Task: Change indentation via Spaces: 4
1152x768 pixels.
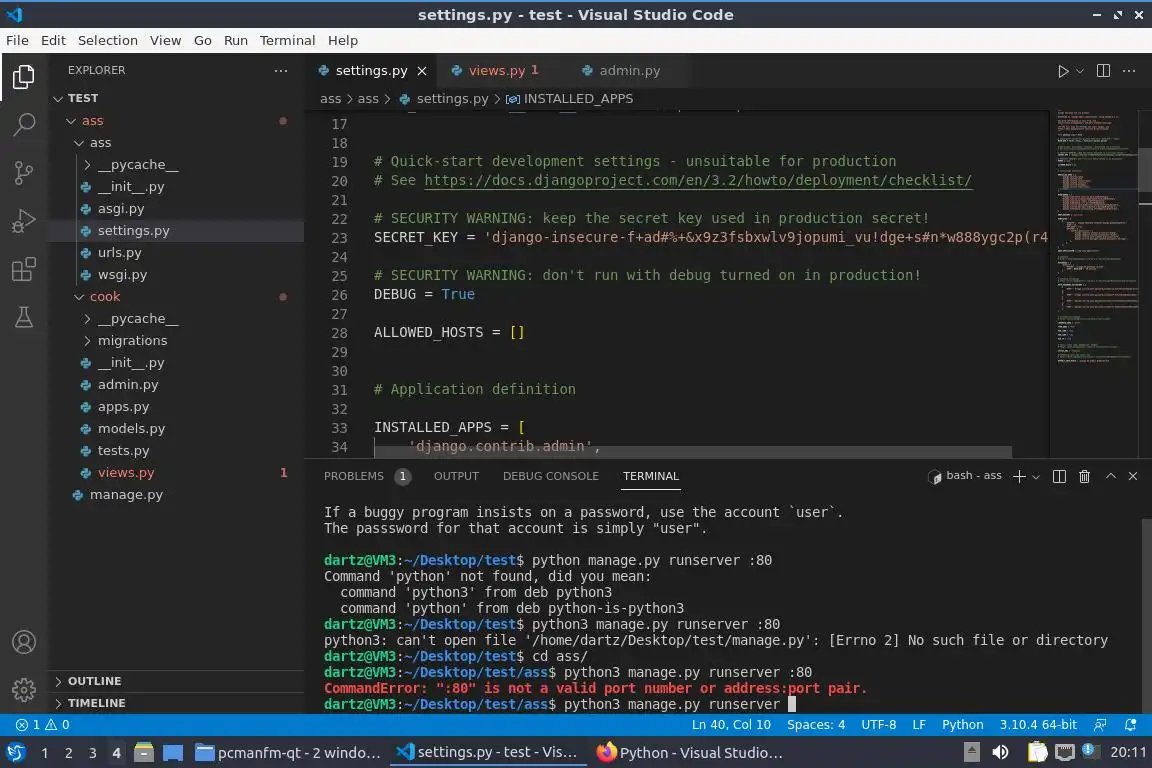Action: (816, 725)
